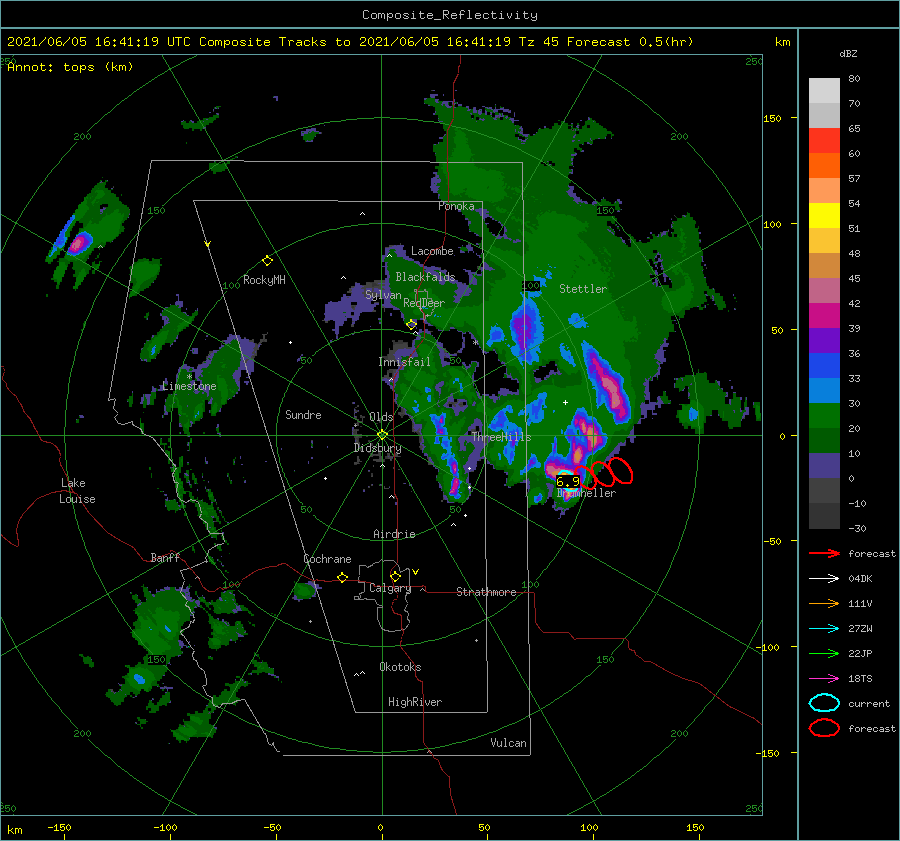Screen dimensions: 900x841
Task: Click the Sylvan label
Action: 383,295
